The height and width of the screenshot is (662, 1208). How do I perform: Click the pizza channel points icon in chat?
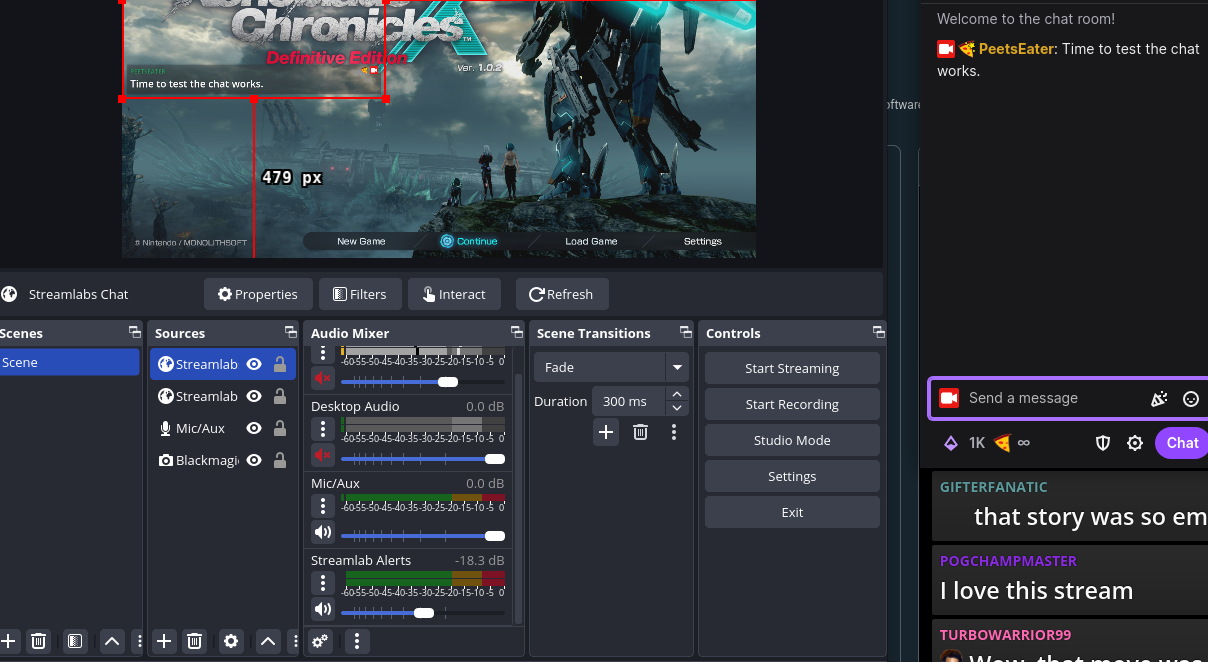1002,443
